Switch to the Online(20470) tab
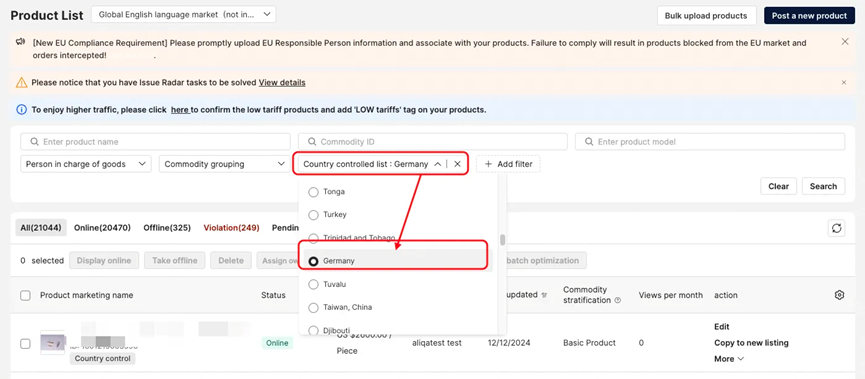 coord(102,227)
